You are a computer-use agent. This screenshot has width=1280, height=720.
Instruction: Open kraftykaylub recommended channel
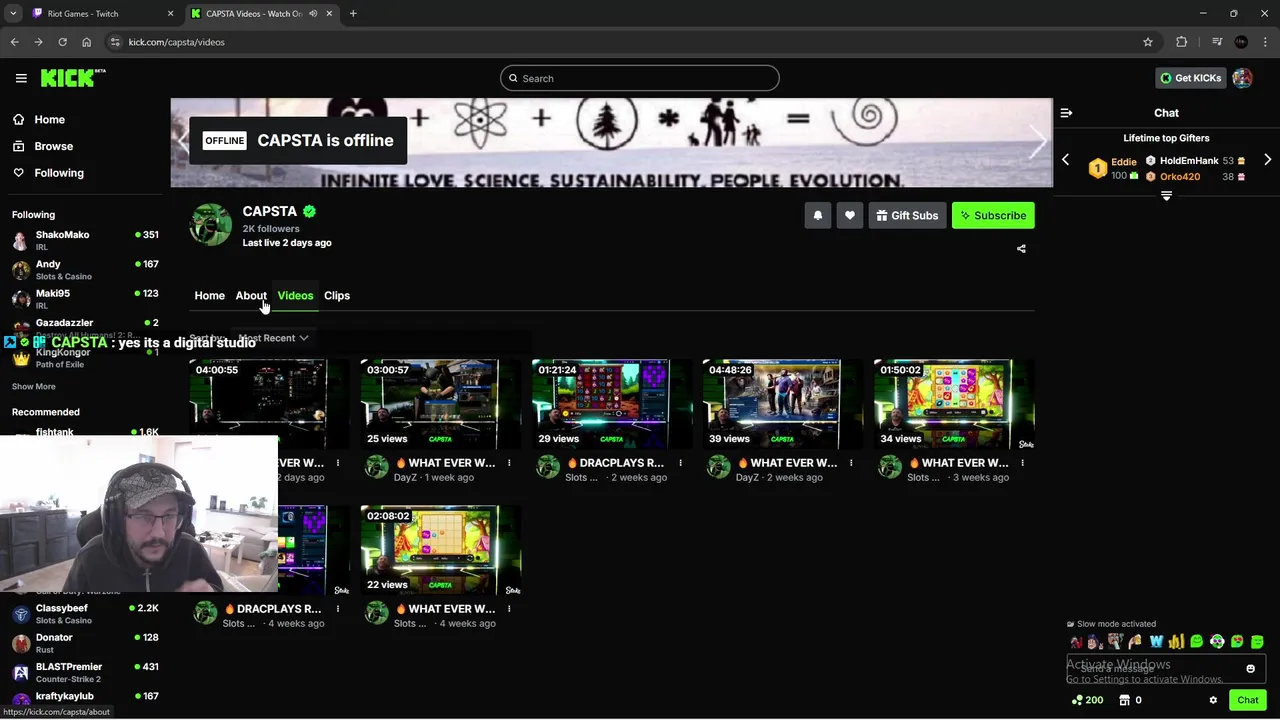tap(84, 700)
